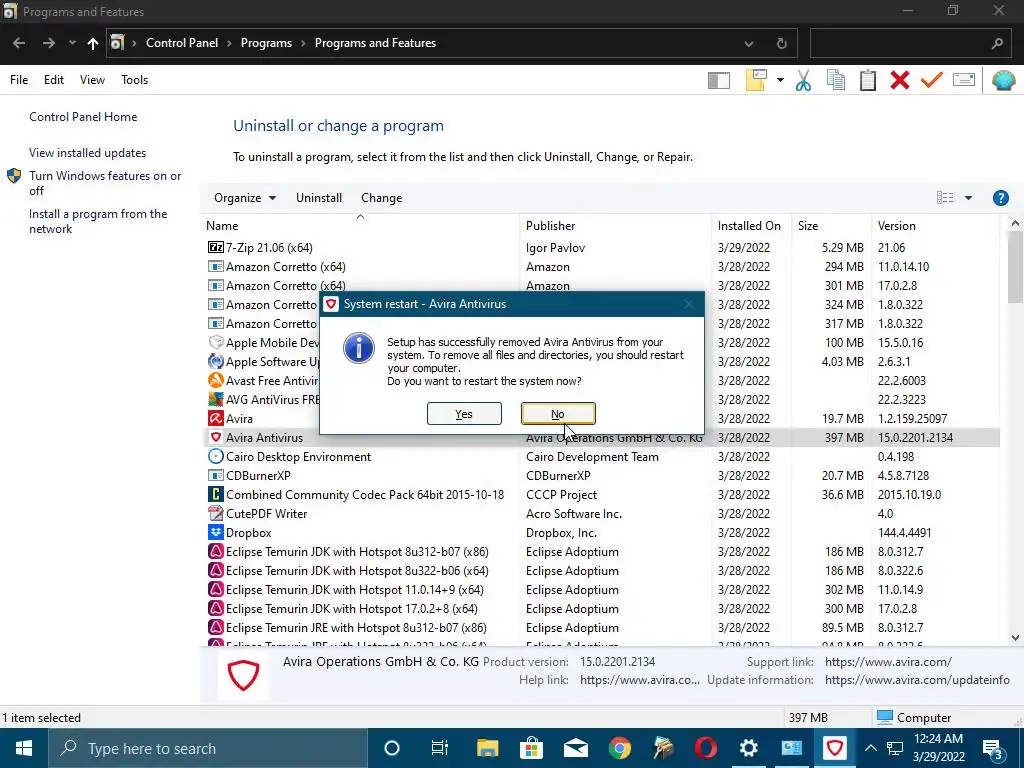Open the View menu
The width and height of the screenshot is (1024, 768).
coord(92,80)
